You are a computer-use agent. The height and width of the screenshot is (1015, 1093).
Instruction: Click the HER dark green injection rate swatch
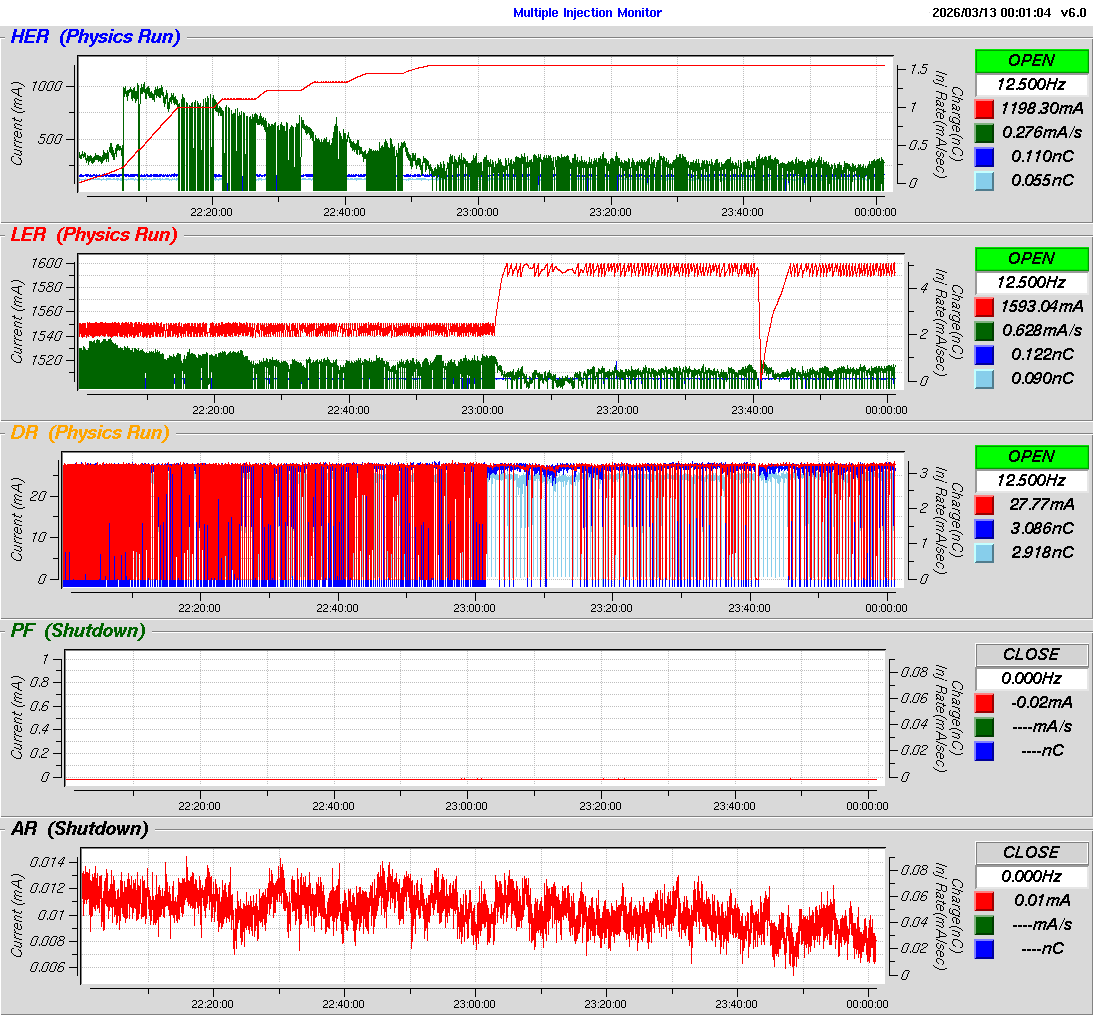click(x=985, y=132)
